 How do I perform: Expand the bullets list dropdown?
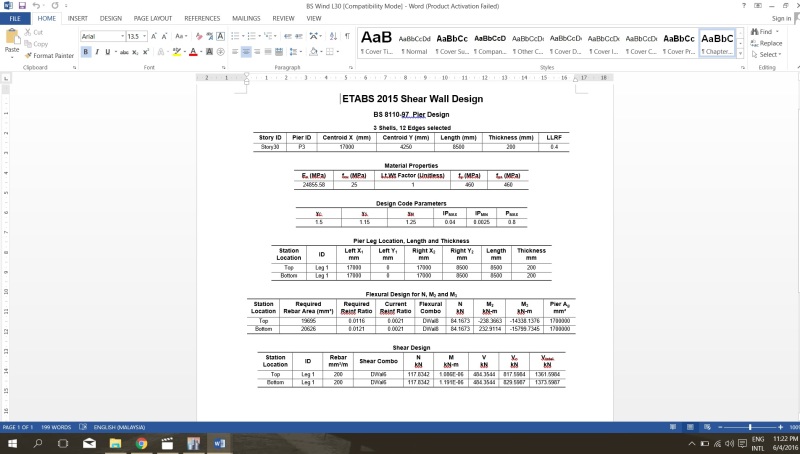click(243, 36)
